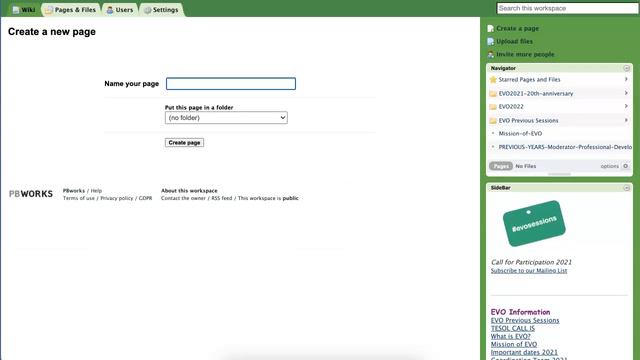
Task: Click the PBworks footer link
Action: [73, 191]
